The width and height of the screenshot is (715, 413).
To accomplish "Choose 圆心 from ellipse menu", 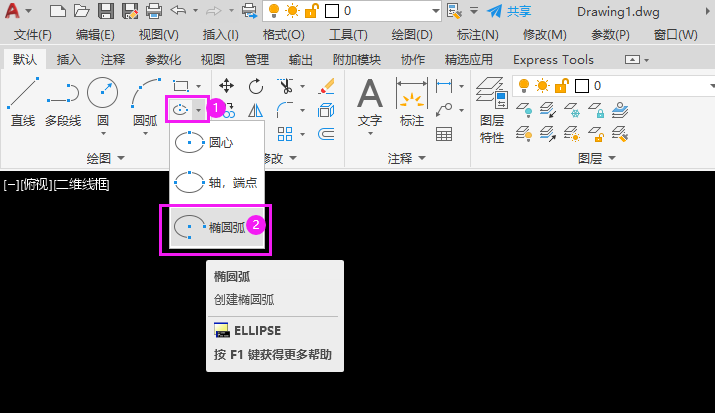I will (x=217, y=143).
